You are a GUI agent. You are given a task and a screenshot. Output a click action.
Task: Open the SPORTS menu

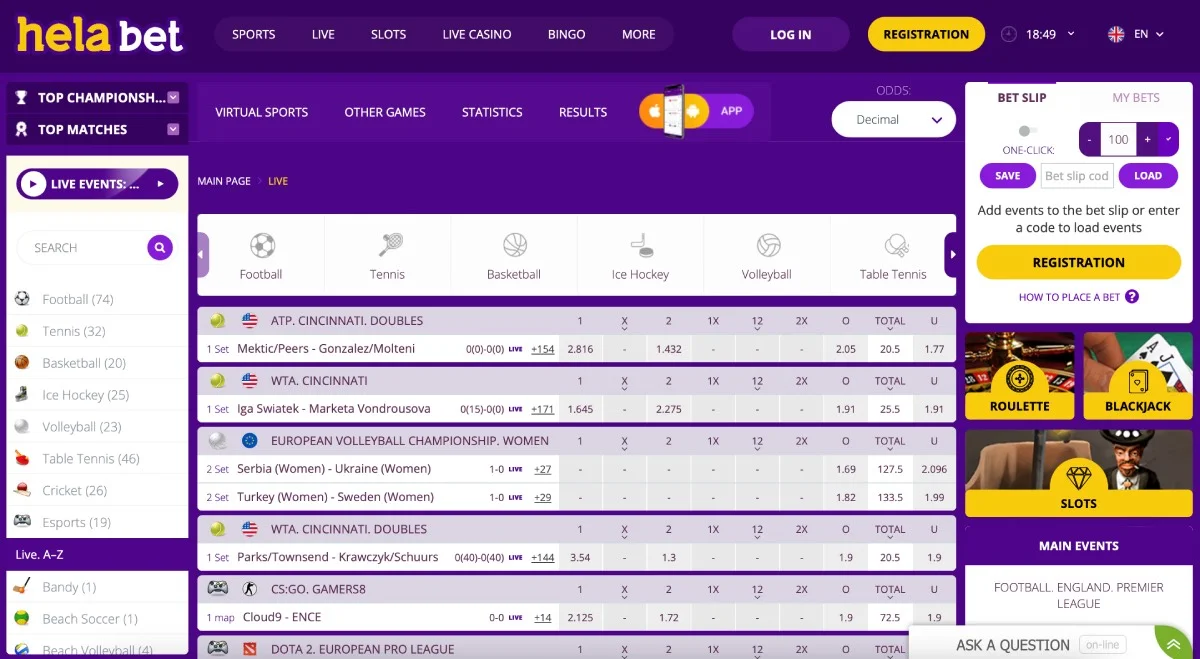254,34
